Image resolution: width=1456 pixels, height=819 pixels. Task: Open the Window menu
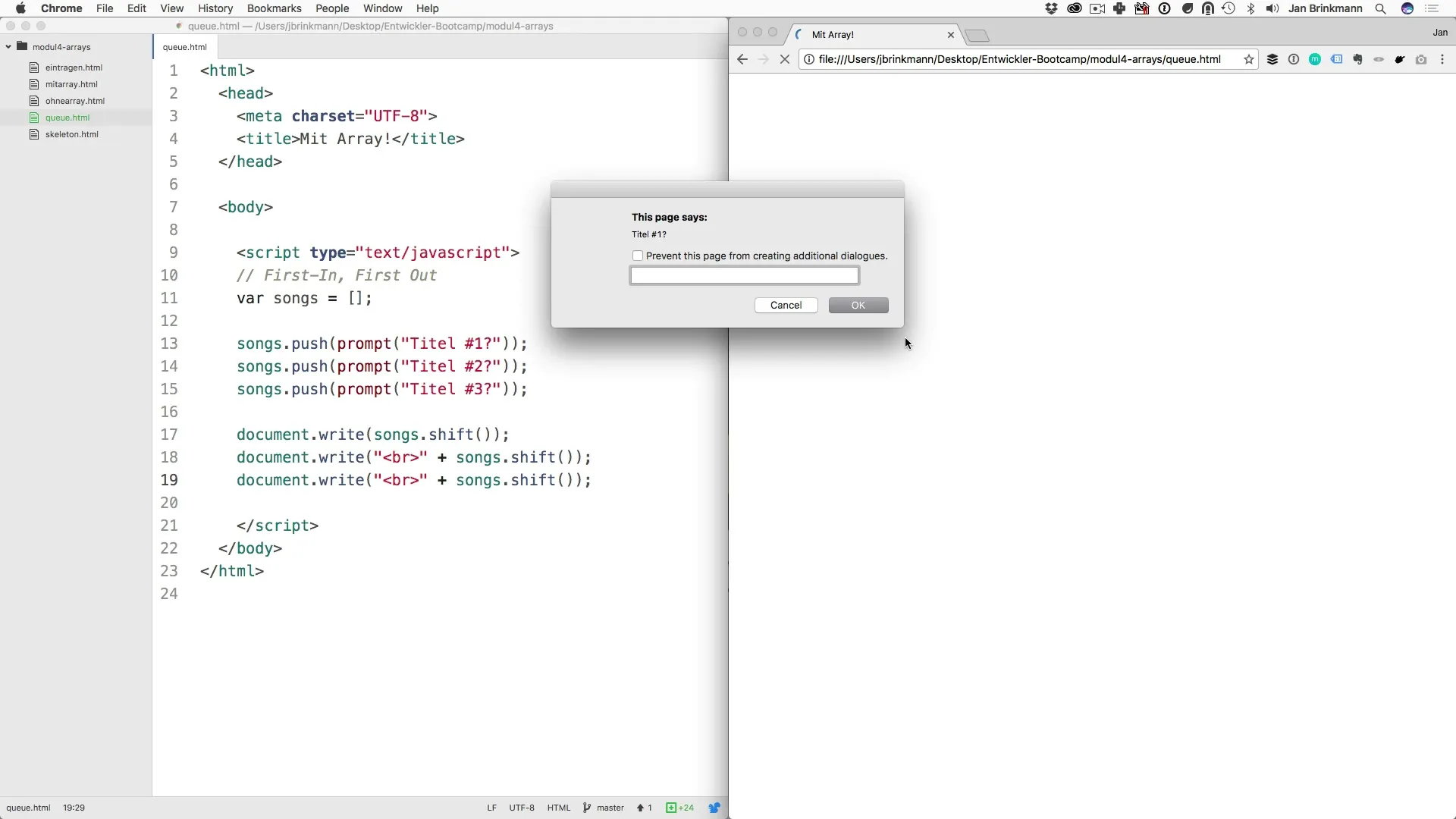pyautogui.click(x=383, y=8)
